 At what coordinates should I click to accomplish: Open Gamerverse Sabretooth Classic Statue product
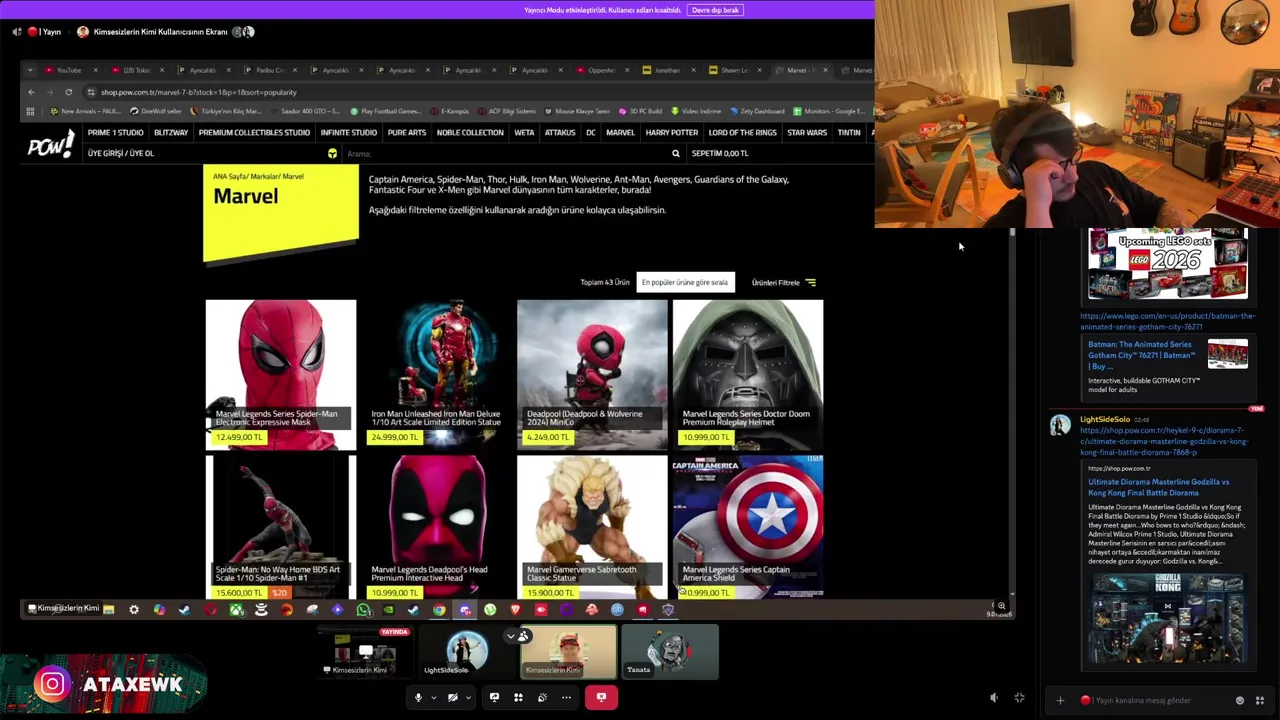pyautogui.click(x=592, y=527)
